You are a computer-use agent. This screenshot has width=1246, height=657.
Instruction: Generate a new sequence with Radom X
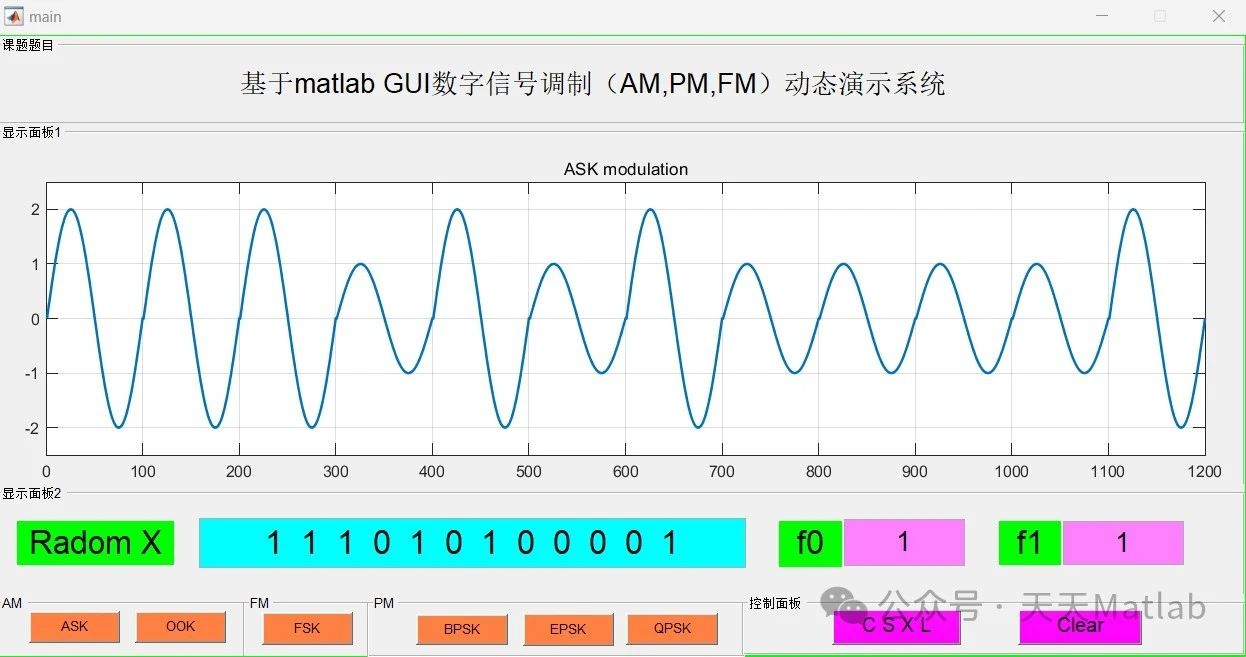[95, 543]
